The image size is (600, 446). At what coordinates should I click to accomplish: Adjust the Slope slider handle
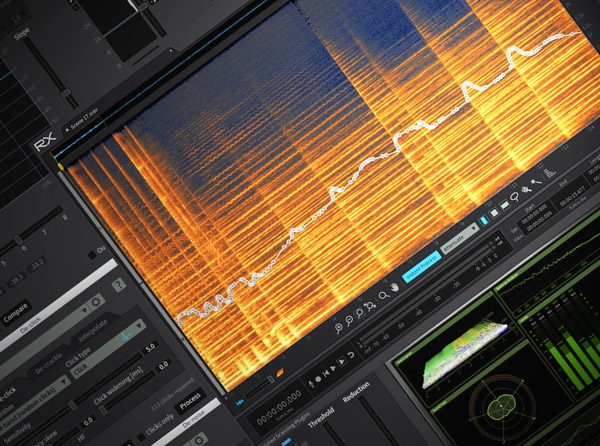(66, 93)
